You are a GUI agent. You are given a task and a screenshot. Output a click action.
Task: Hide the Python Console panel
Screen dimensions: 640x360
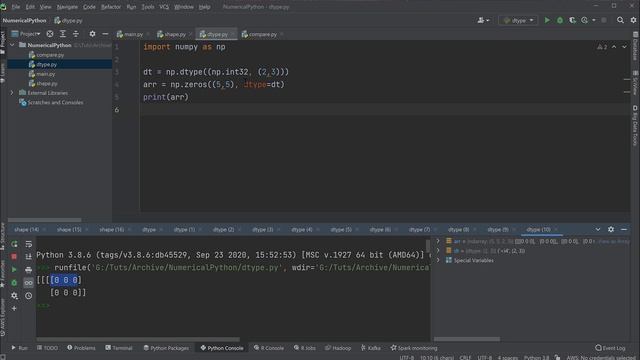[624, 229]
